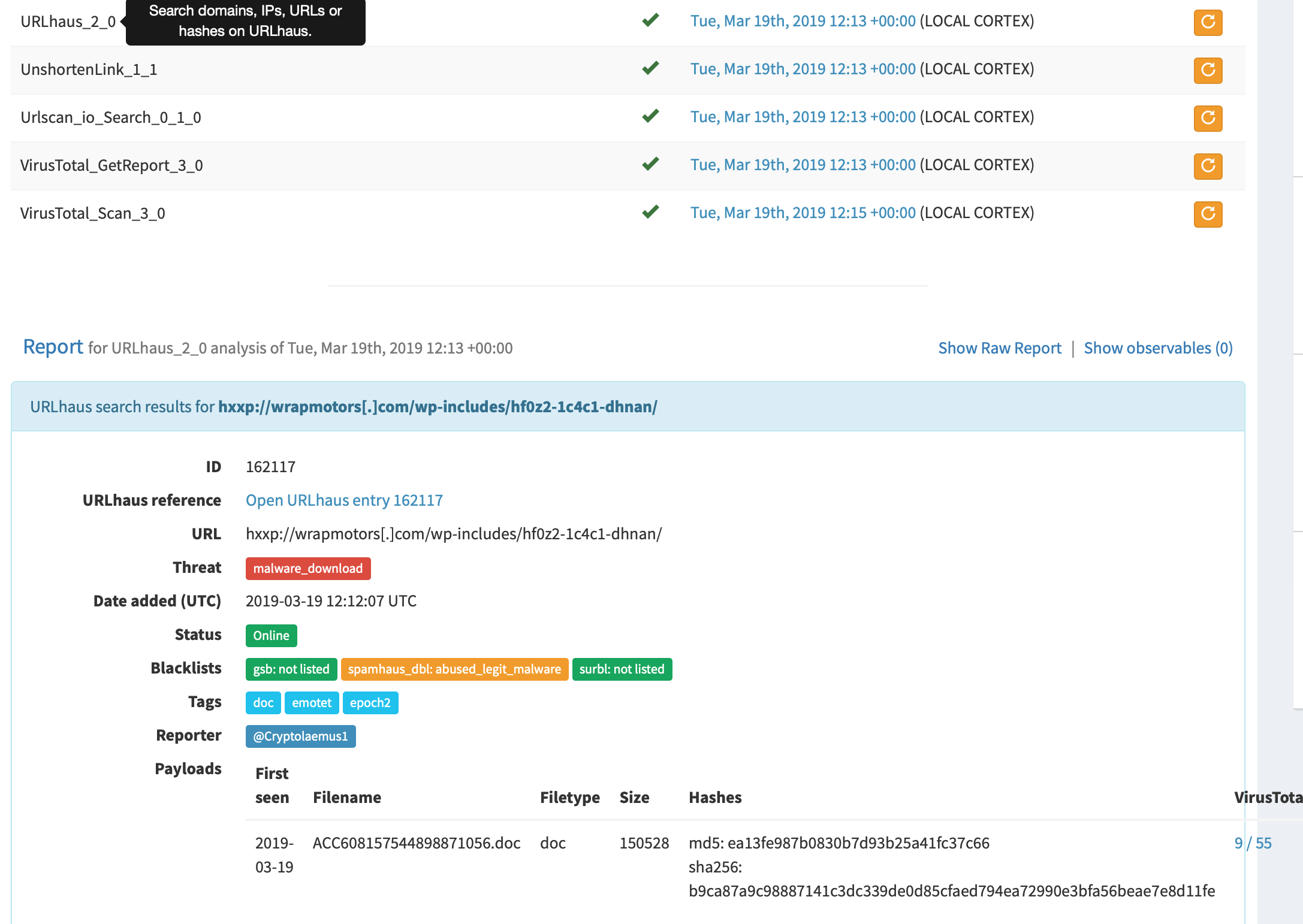This screenshot has height=924, width=1303.
Task: Toggle the doc tag badge
Action: [x=263, y=702]
